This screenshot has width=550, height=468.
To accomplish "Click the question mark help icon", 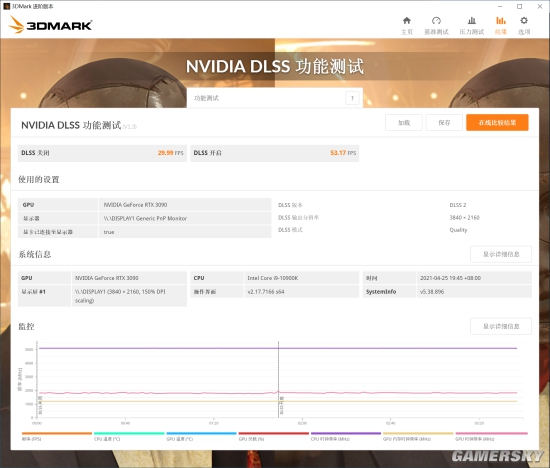I will tap(352, 98).
